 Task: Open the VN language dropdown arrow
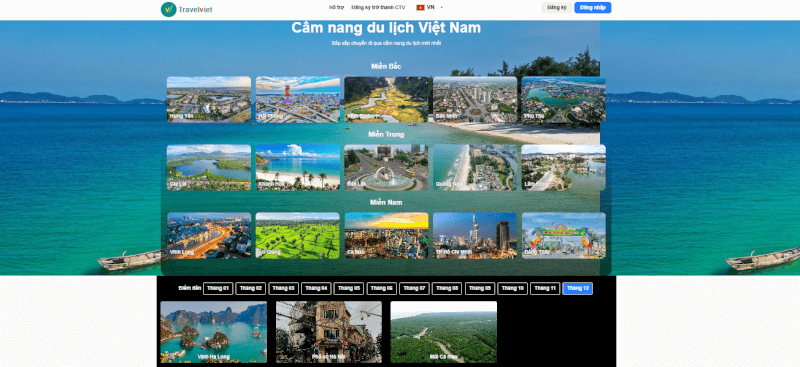(x=441, y=8)
